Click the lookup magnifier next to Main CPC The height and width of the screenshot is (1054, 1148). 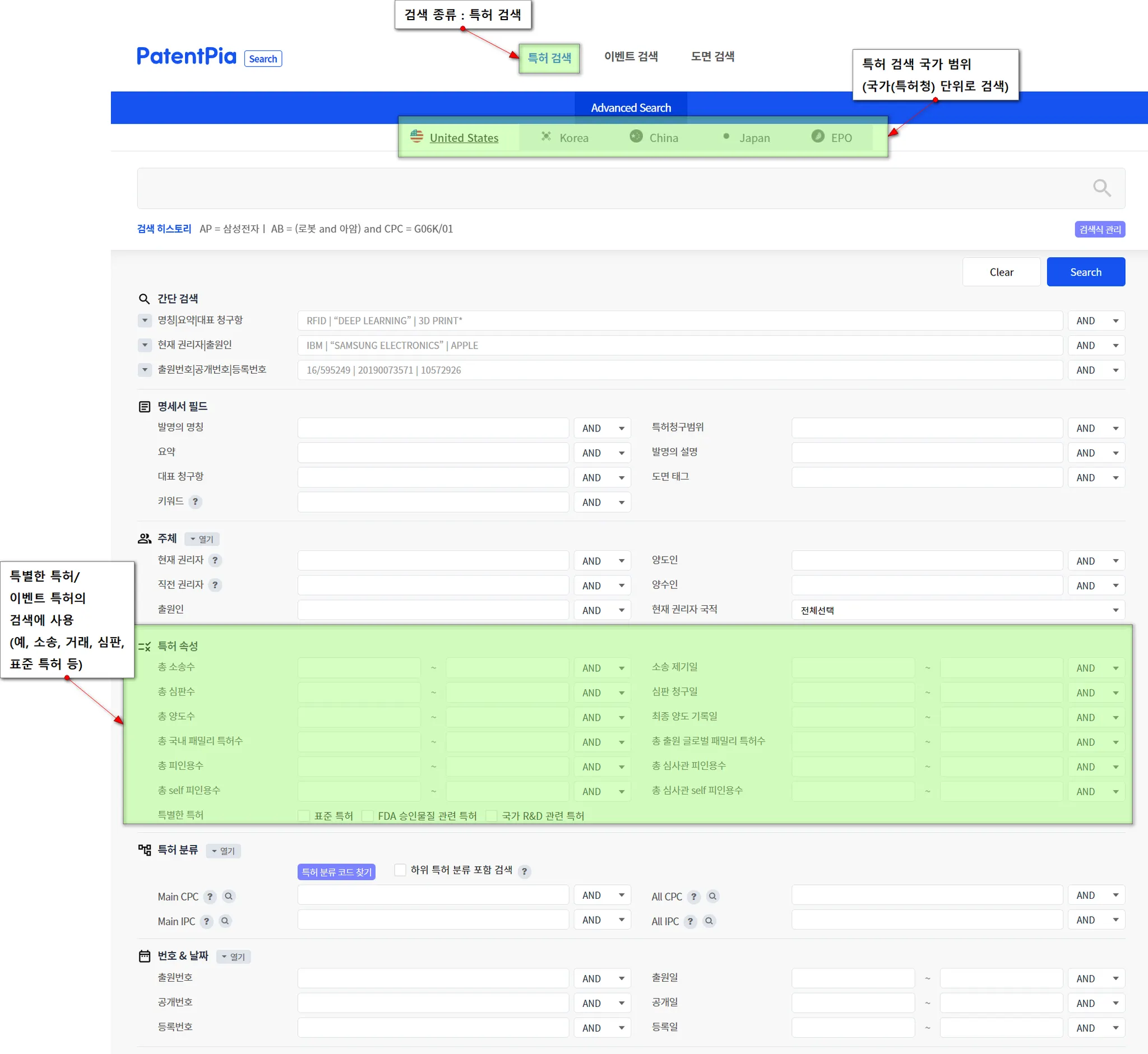tap(229, 897)
